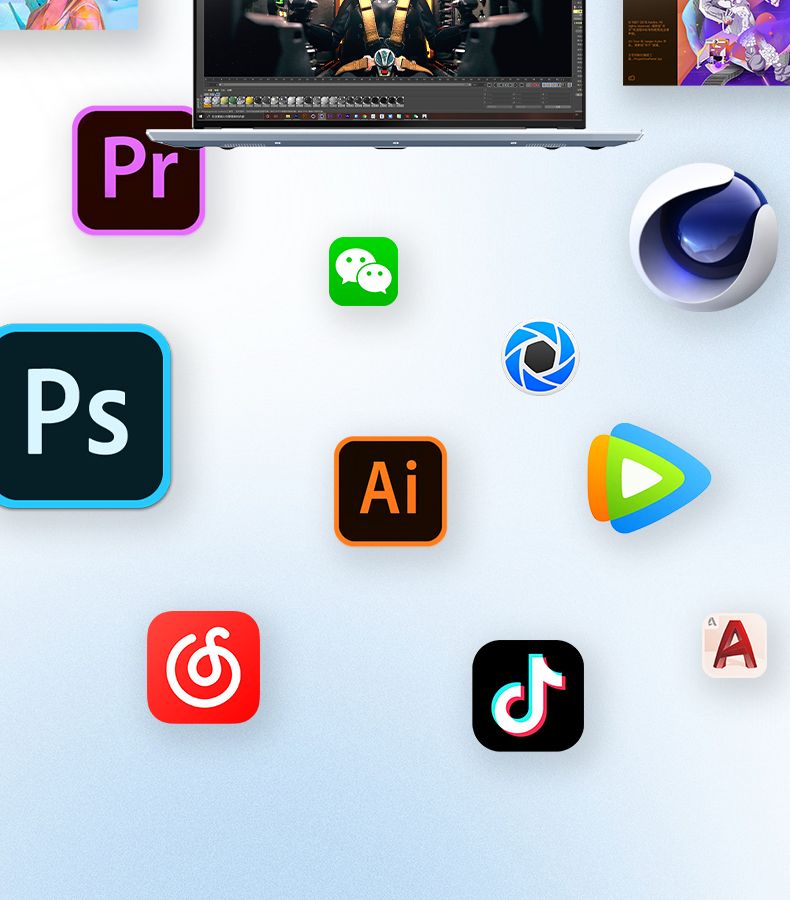Open the Adobe Premiere Pro icon
This screenshot has width=790, height=900.
pyautogui.click(x=138, y=170)
